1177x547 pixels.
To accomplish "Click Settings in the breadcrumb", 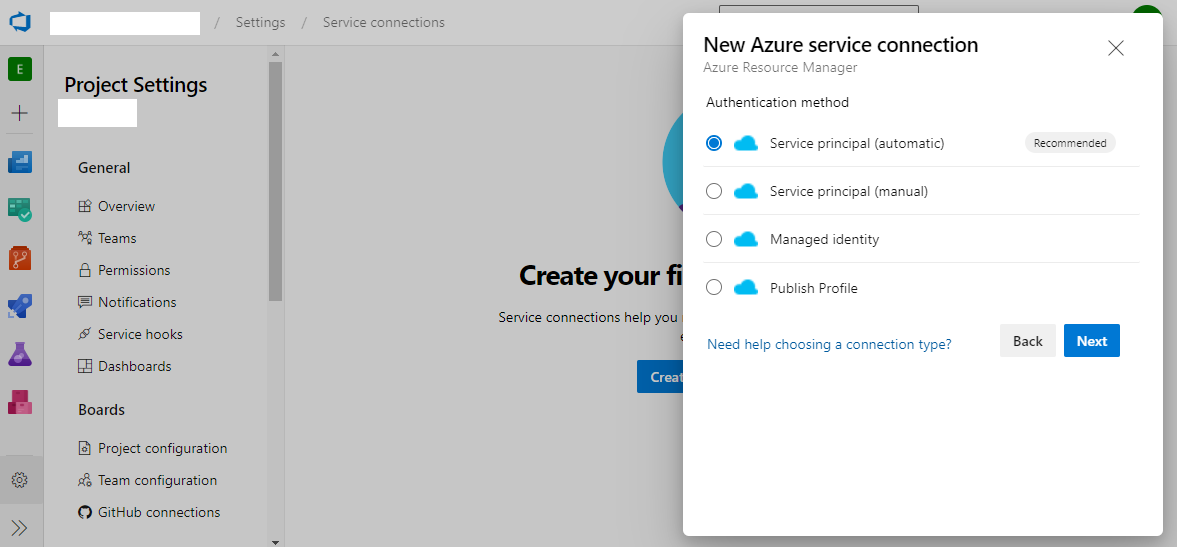I will click(x=260, y=23).
